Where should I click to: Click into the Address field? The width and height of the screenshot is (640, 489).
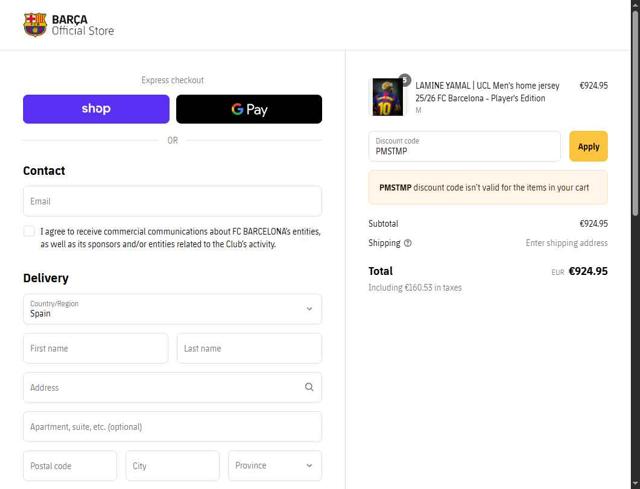point(173,387)
